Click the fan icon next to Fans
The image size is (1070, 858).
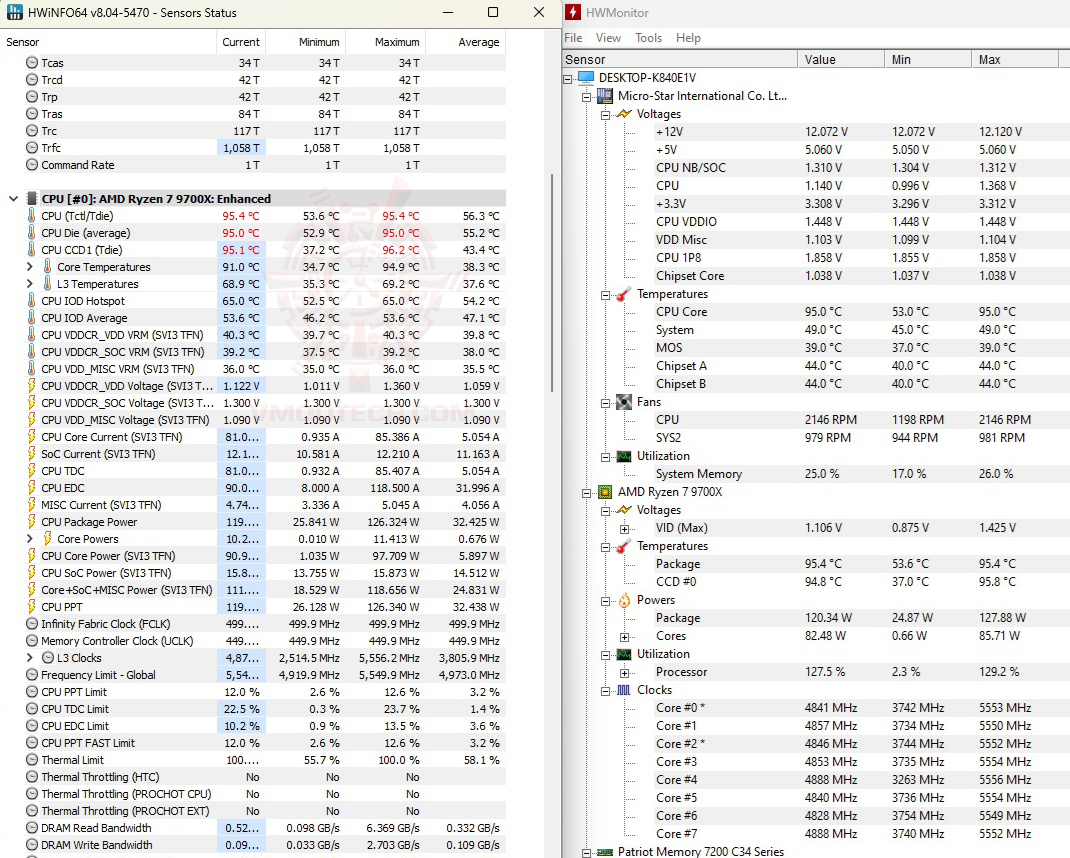click(x=624, y=402)
